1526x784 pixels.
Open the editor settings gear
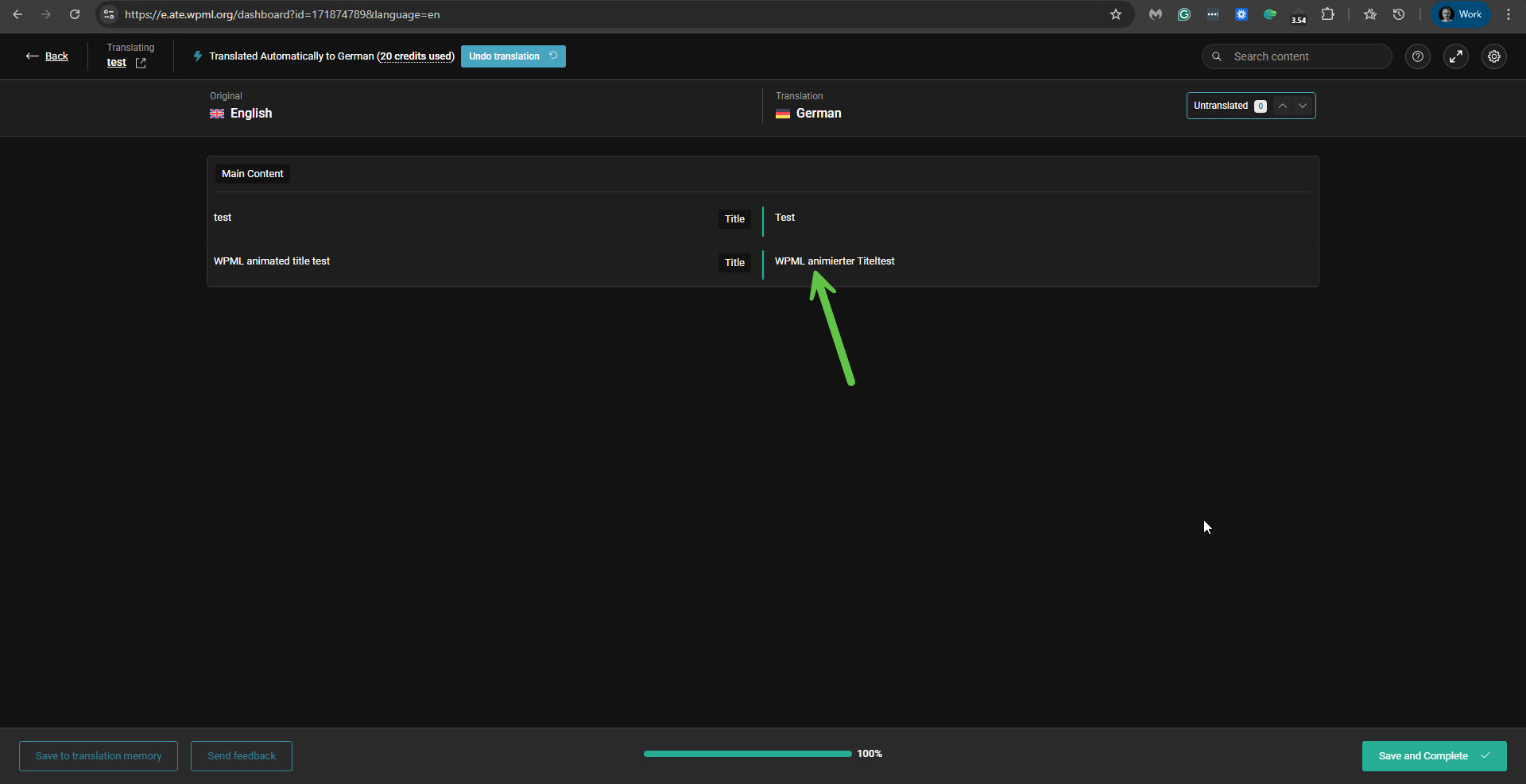(x=1493, y=56)
